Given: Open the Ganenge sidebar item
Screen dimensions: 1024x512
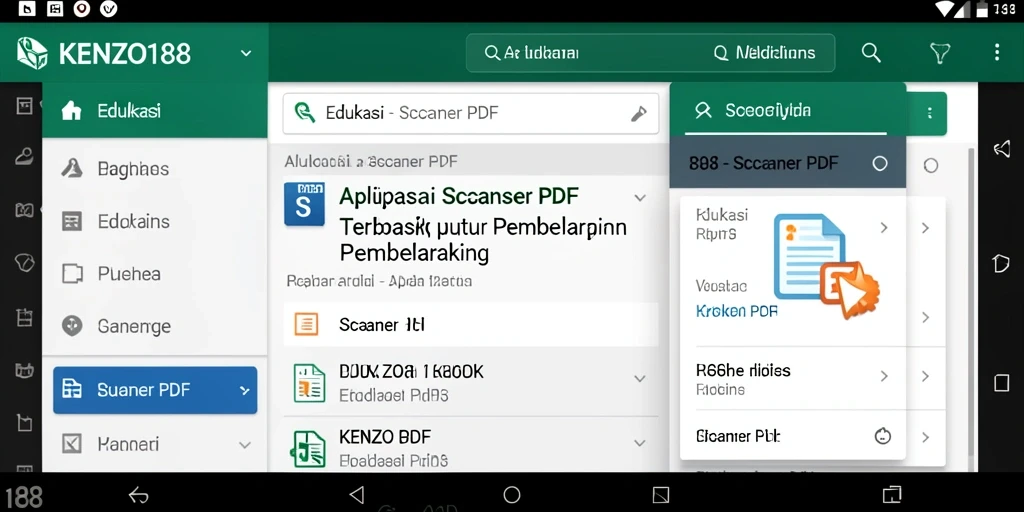Looking at the screenshot, I should click(155, 326).
